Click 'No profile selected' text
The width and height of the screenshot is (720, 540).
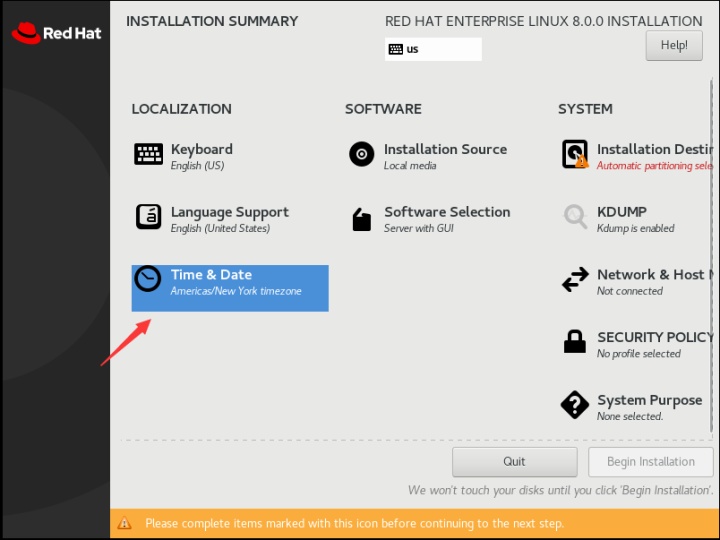click(x=639, y=354)
